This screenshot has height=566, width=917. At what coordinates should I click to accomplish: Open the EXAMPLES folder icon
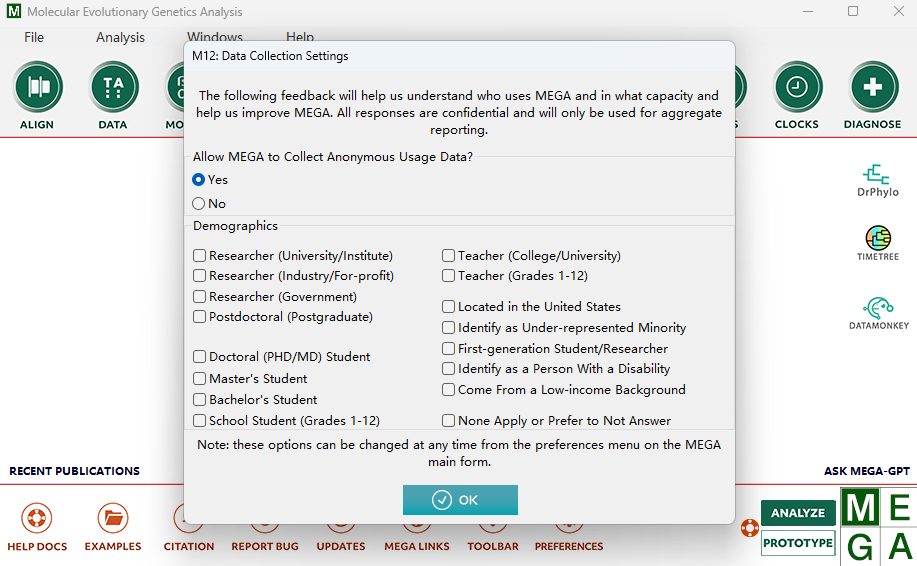(x=112, y=519)
